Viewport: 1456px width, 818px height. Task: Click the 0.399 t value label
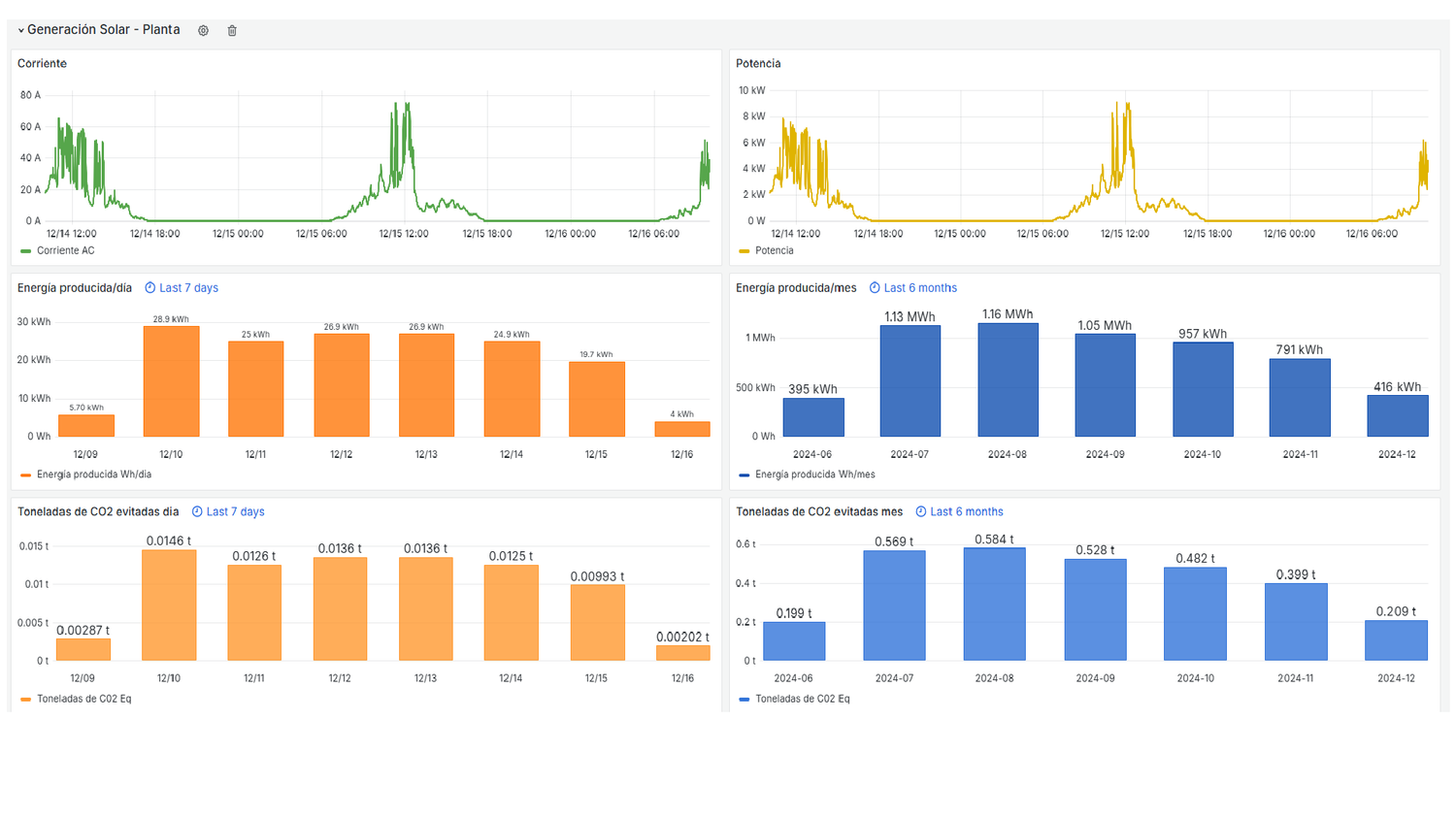1296,575
